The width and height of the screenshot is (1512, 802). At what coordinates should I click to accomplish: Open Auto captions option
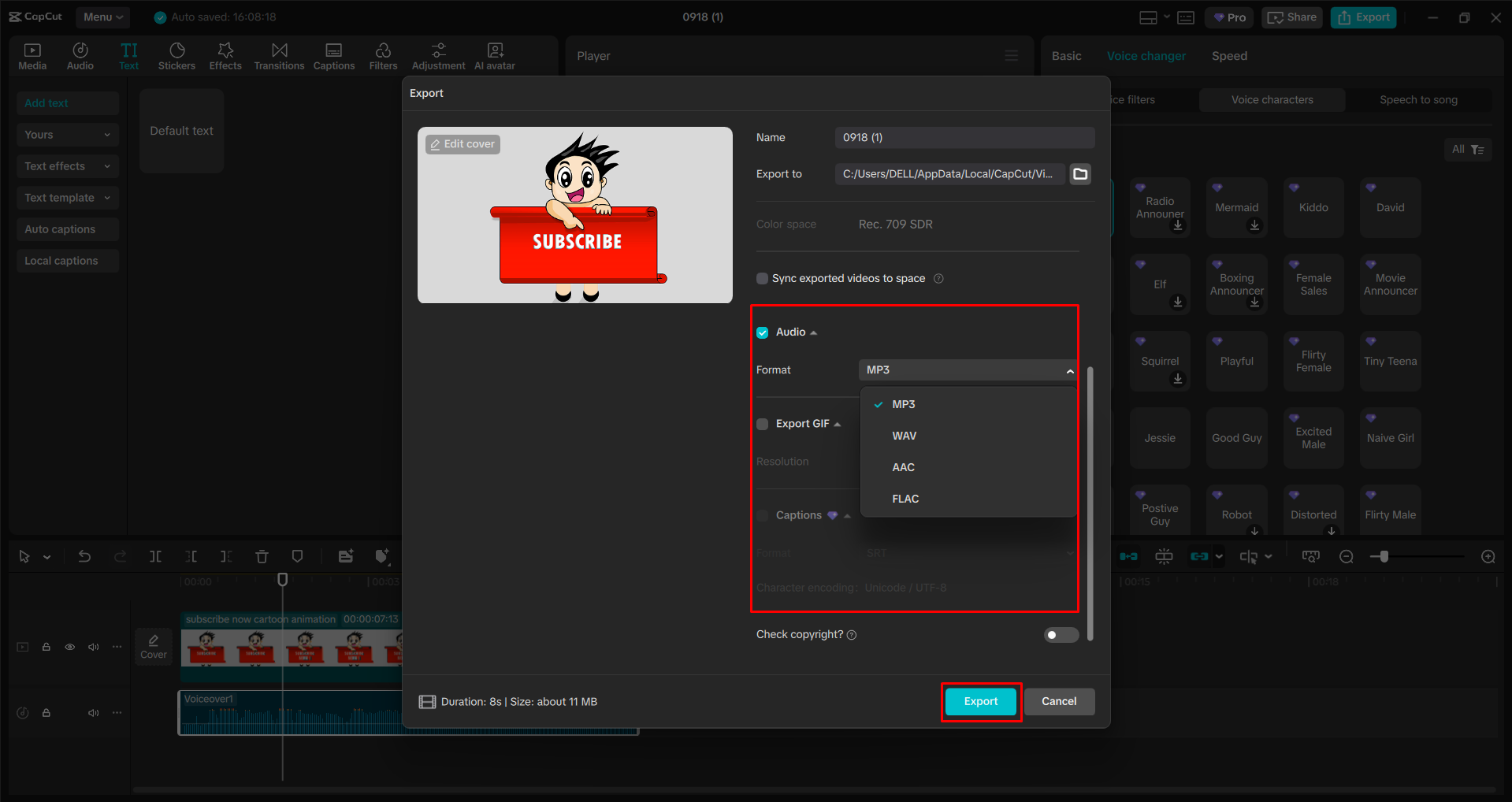tap(68, 229)
